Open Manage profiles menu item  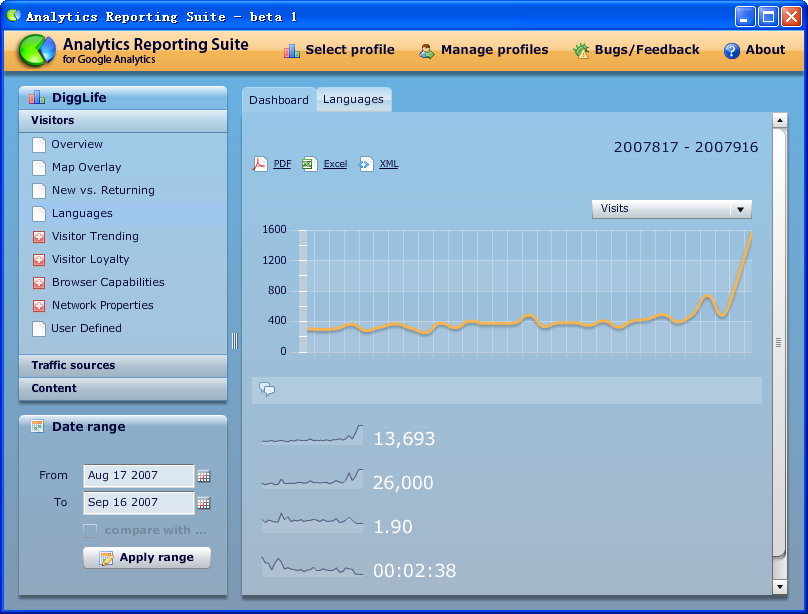483,50
